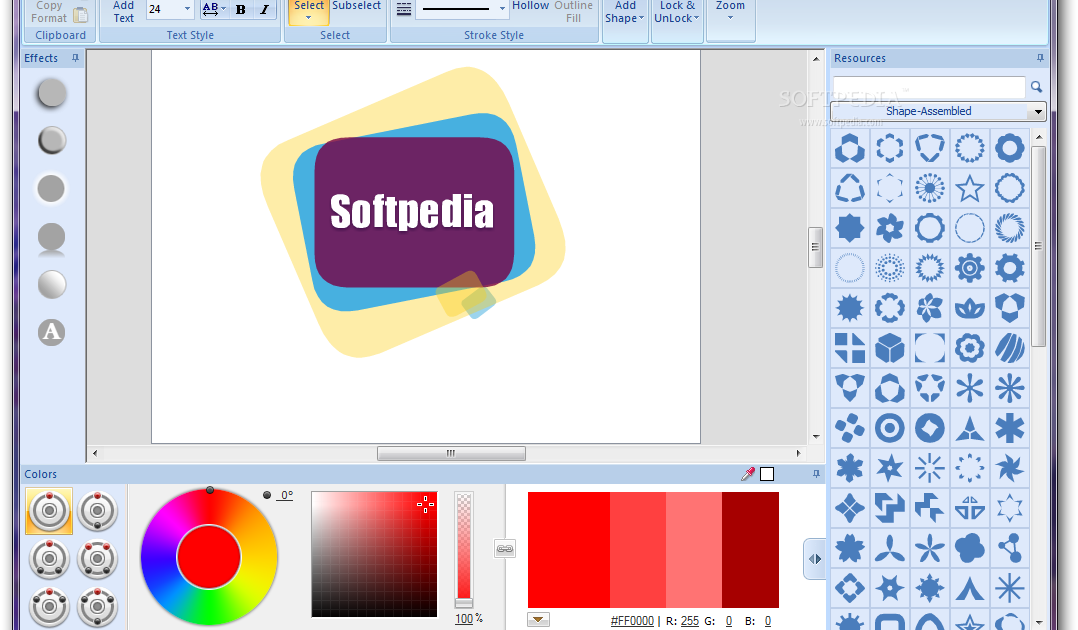
Task: Select the pure red color swatch
Action: pyautogui.click(x=569, y=550)
